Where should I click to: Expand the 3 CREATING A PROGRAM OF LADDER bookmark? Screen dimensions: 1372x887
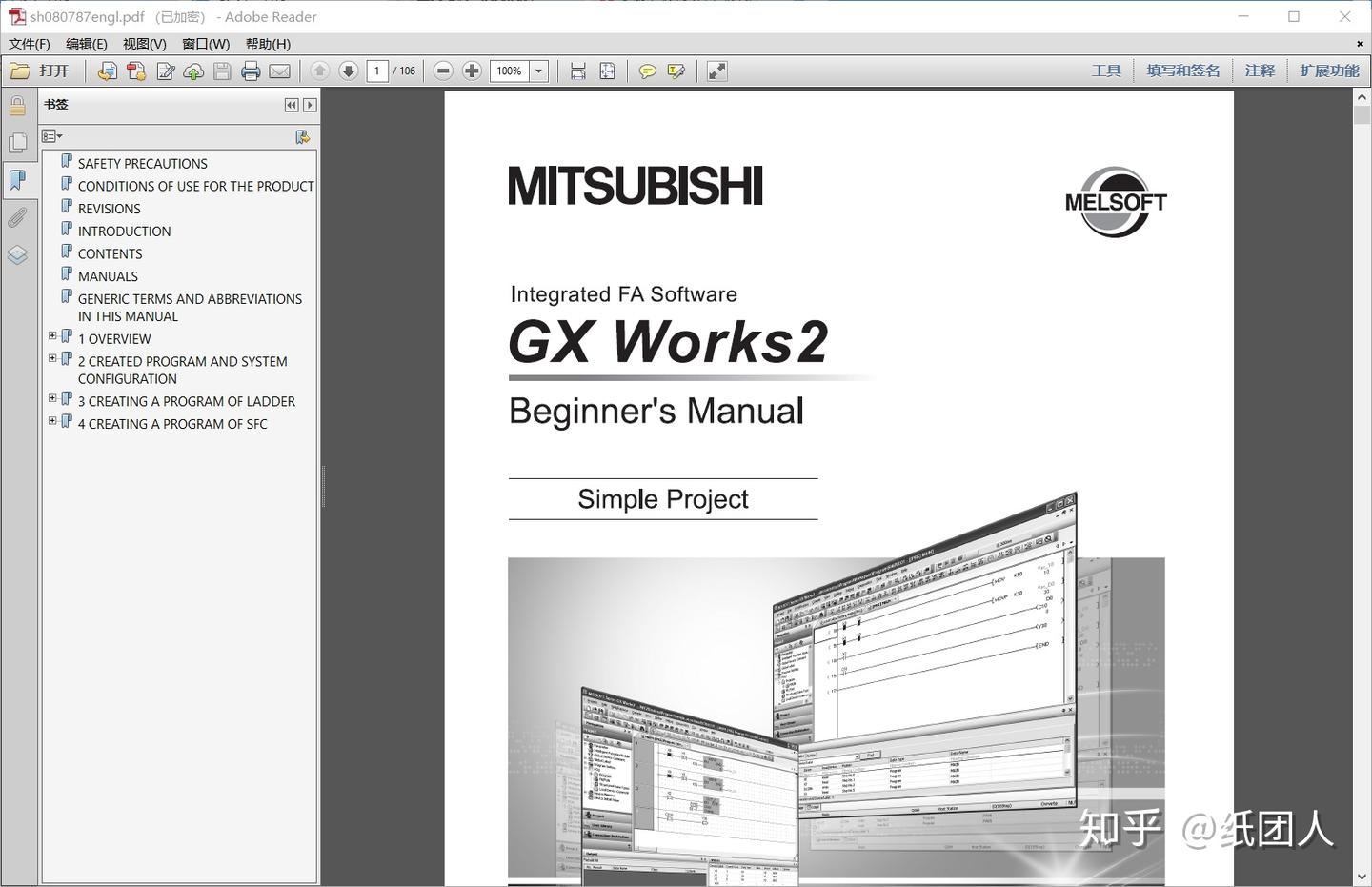[52, 397]
